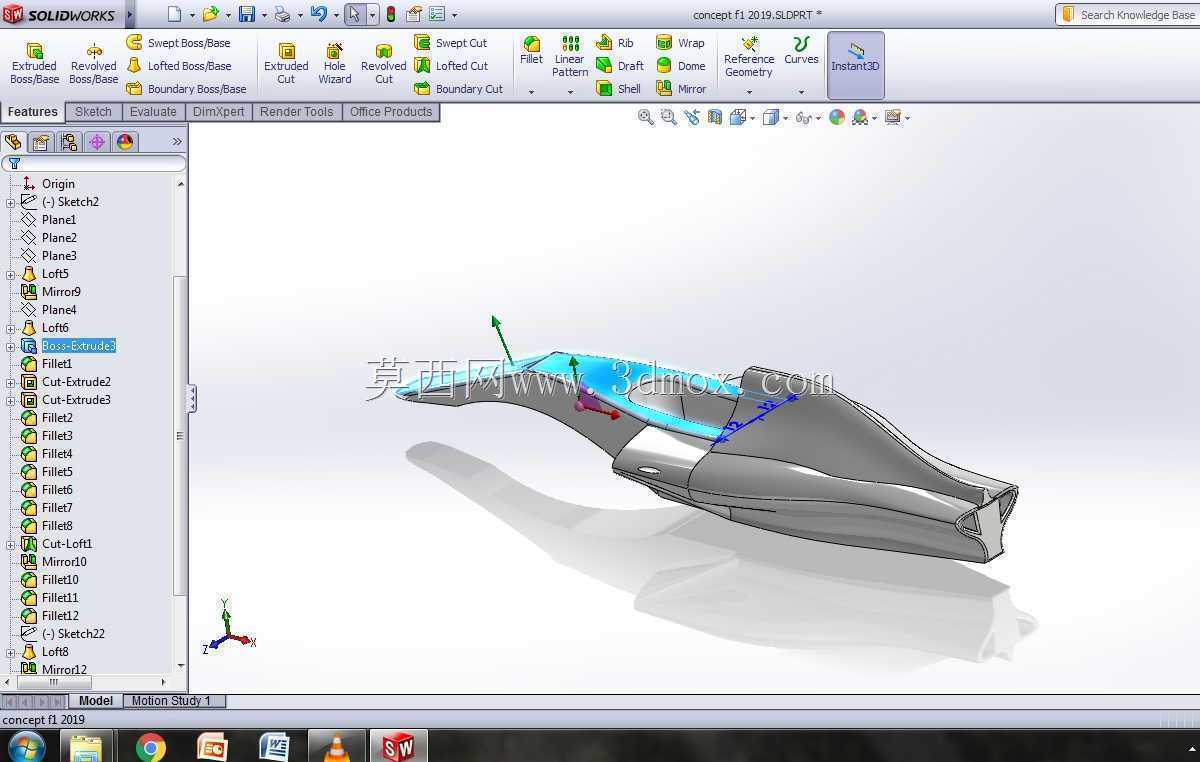This screenshot has height=762, width=1200.
Task: Click the Draft tool
Action: [620, 66]
